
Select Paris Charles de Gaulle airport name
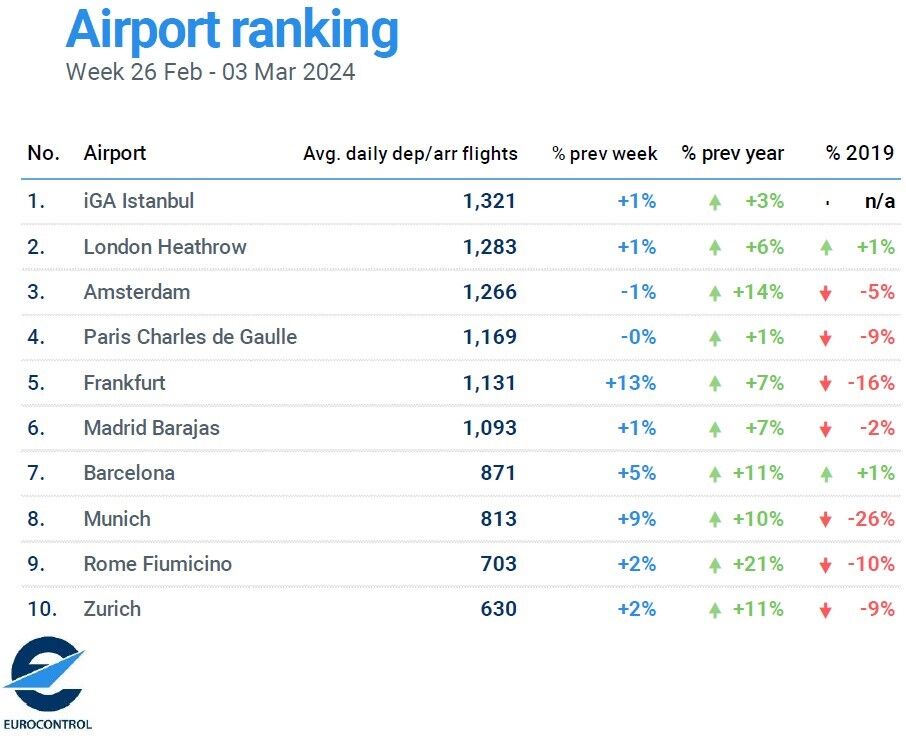coord(190,337)
